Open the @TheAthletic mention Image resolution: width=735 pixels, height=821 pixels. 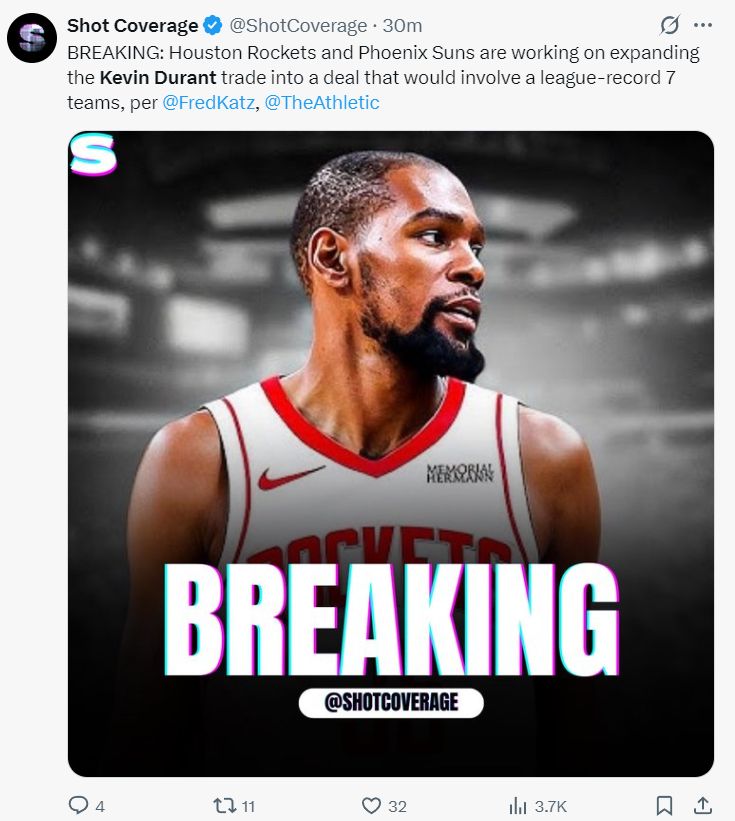point(322,102)
